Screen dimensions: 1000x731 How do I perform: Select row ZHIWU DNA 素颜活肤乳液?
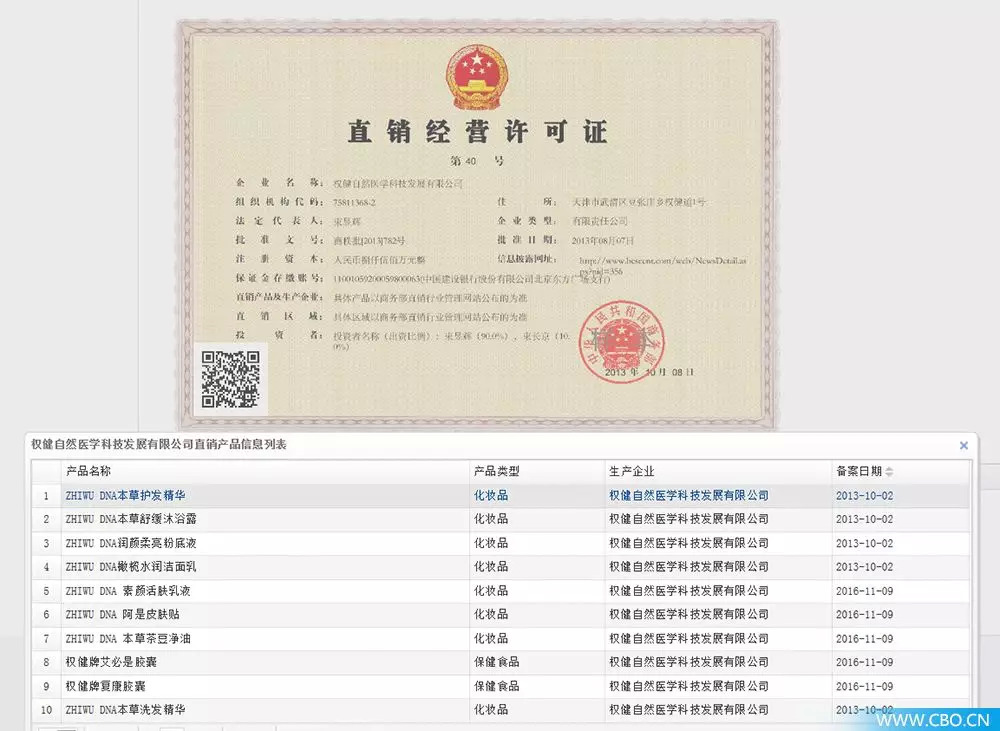[501, 591]
